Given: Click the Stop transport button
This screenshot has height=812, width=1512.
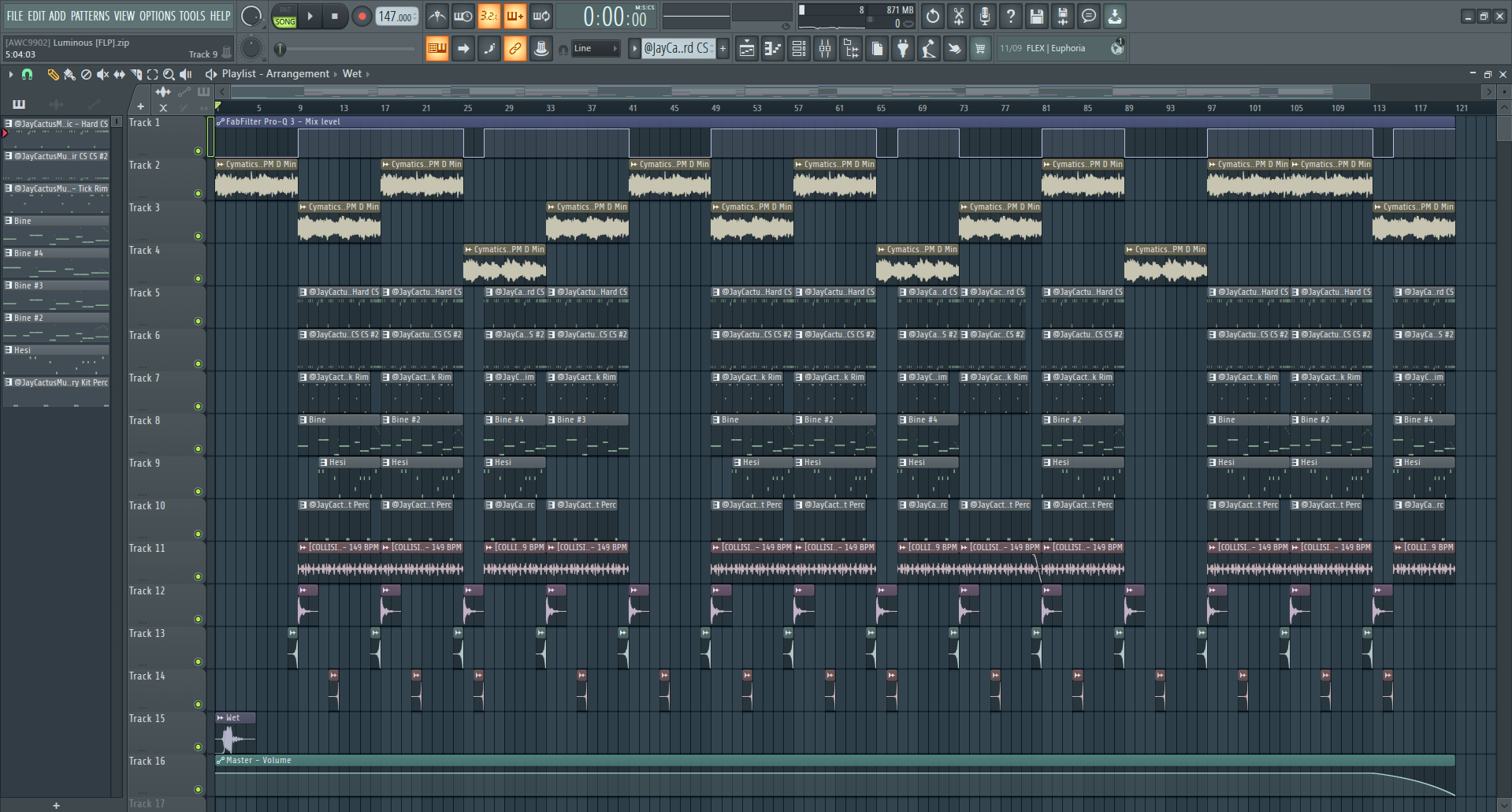Looking at the screenshot, I should tap(334, 16).
